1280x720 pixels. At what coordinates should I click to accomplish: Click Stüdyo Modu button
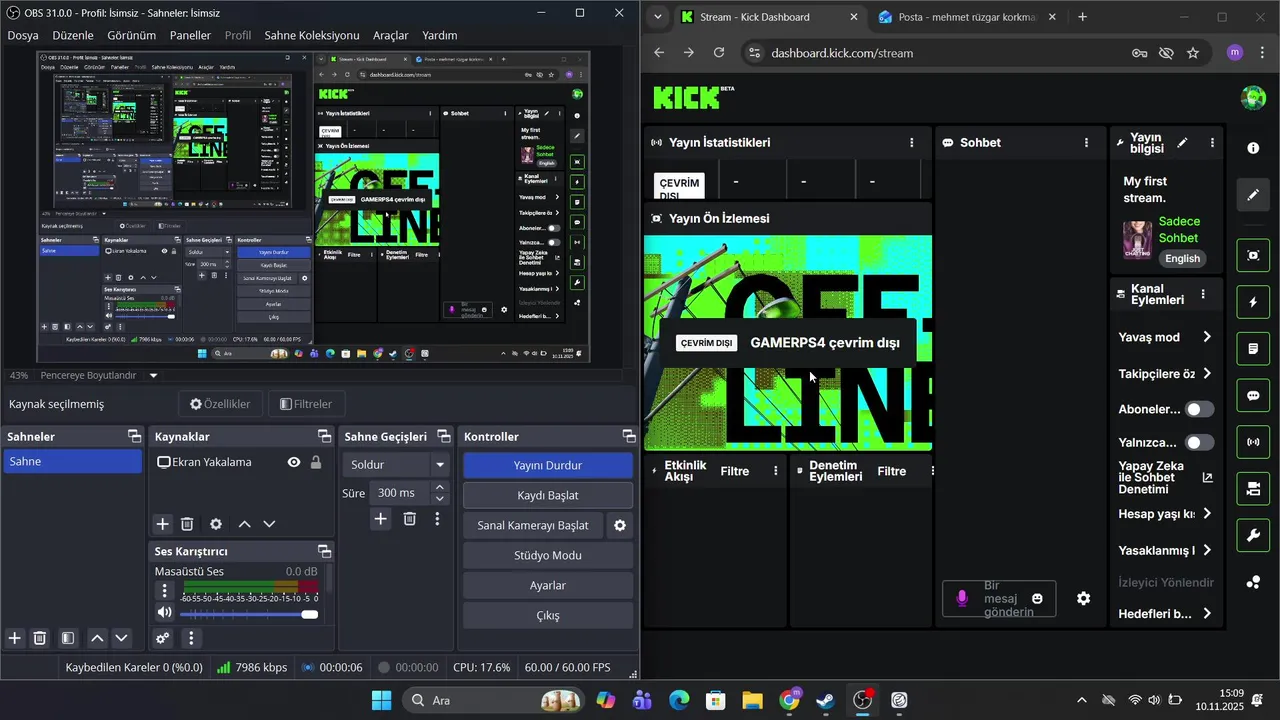[548, 555]
